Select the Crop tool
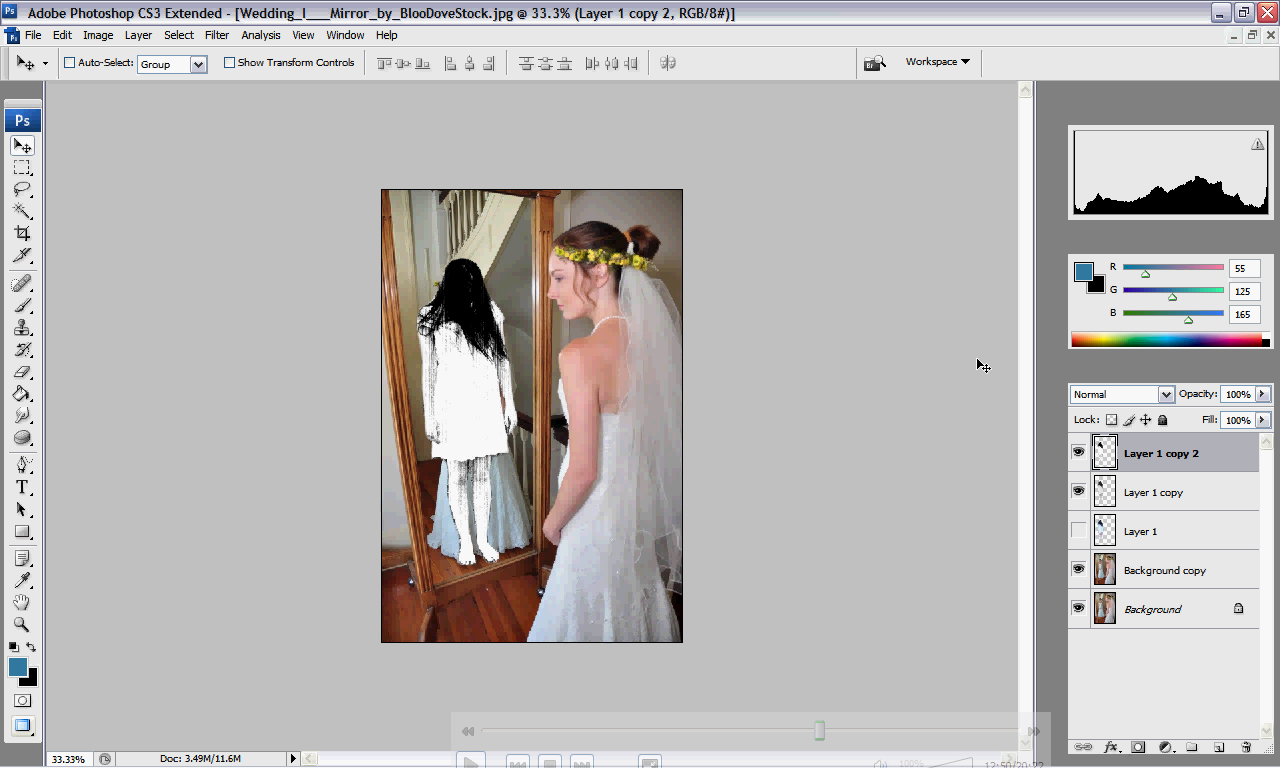1280x768 pixels. (22, 233)
